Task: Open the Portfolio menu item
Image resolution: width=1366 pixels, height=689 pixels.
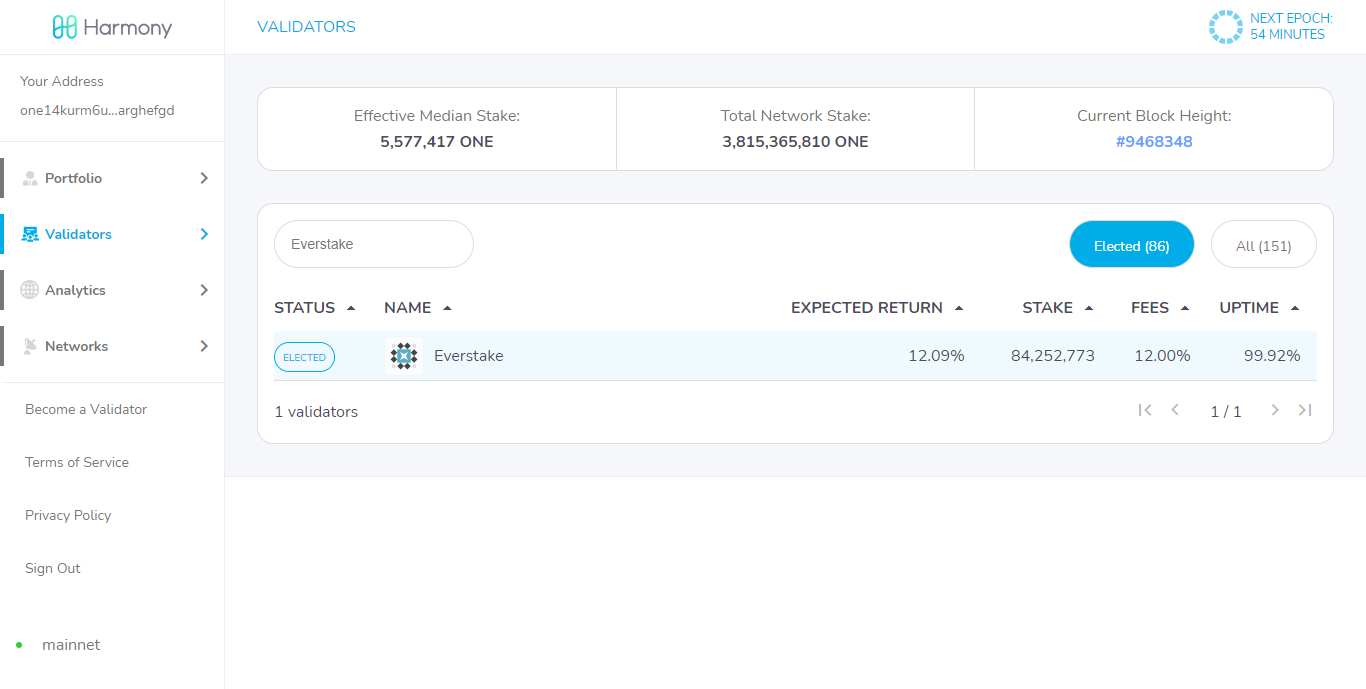Action: [112, 178]
